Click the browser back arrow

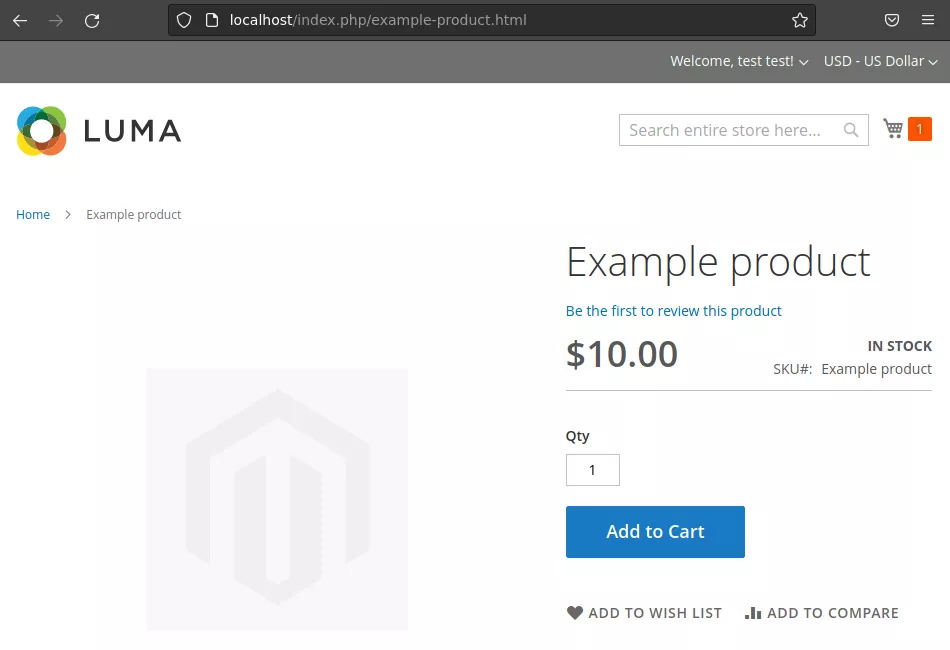coord(20,20)
